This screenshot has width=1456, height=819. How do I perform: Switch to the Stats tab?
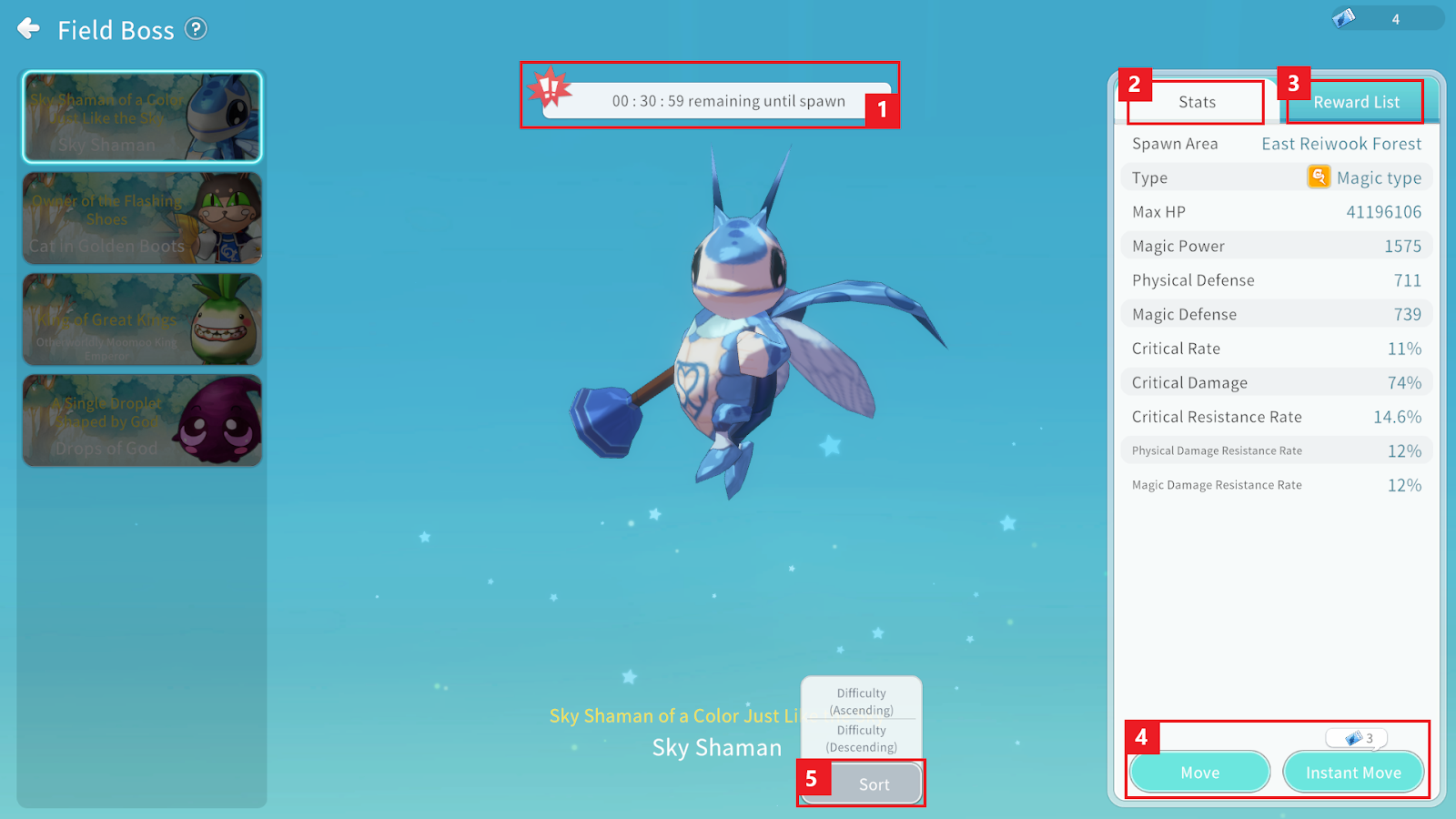point(1196,102)
